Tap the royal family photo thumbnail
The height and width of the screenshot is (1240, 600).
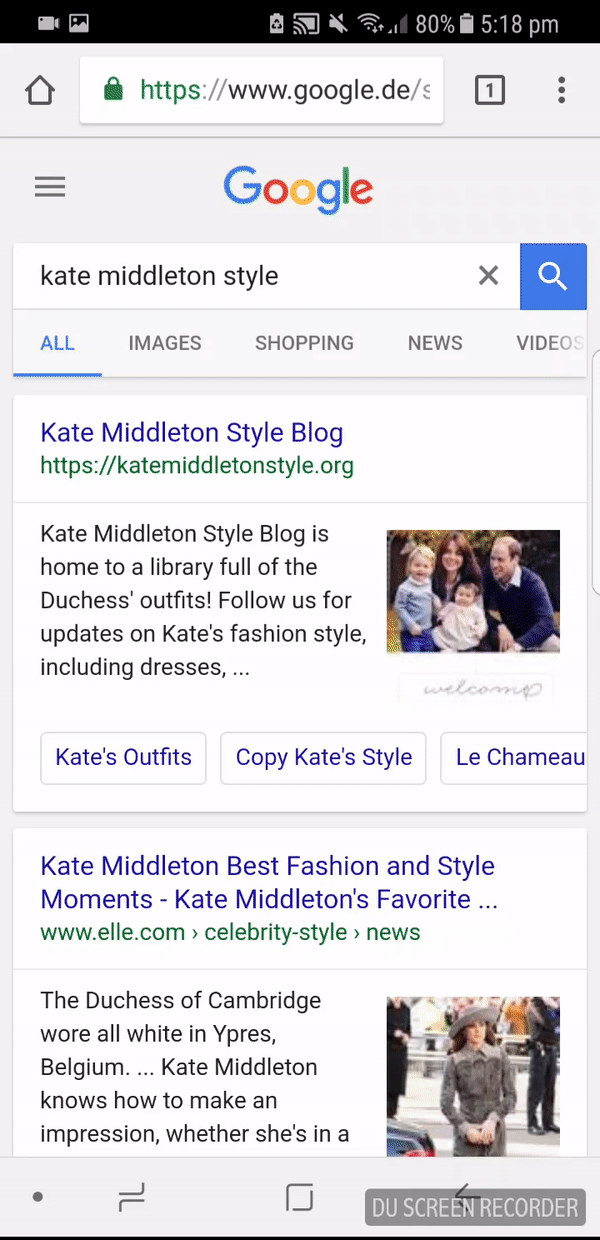tap(473, 591)
